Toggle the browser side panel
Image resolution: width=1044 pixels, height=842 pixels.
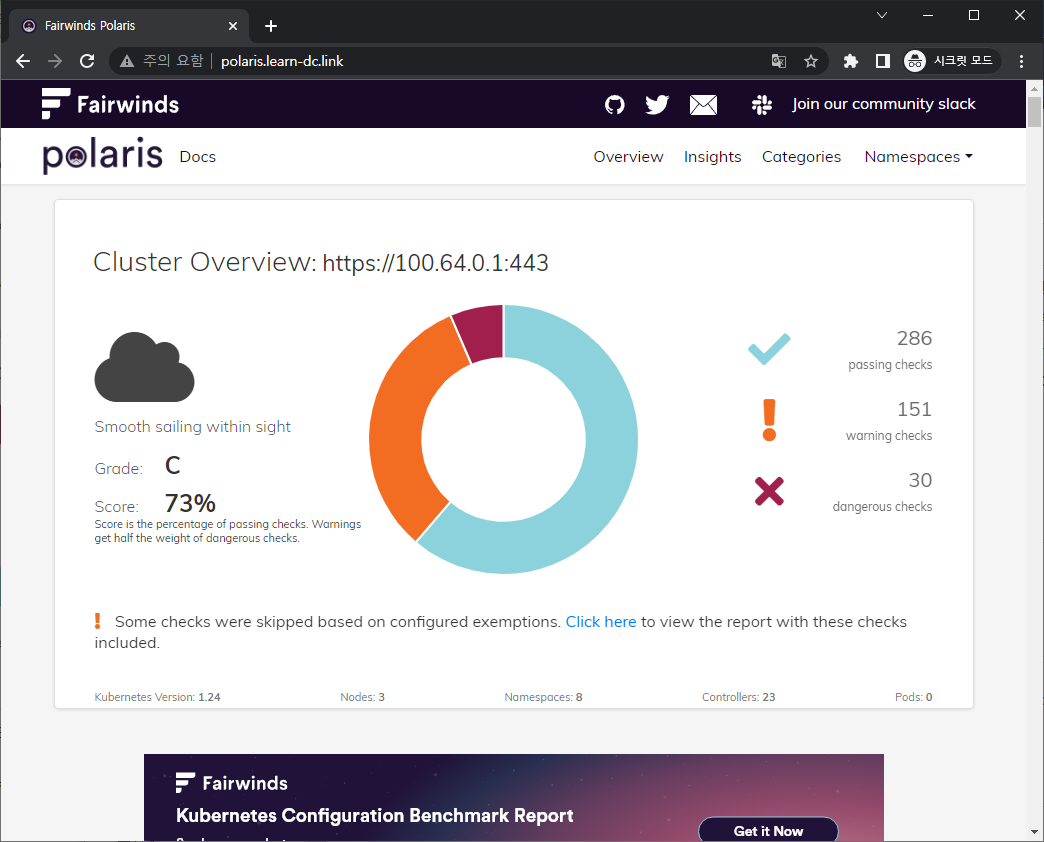coord(882,61)
